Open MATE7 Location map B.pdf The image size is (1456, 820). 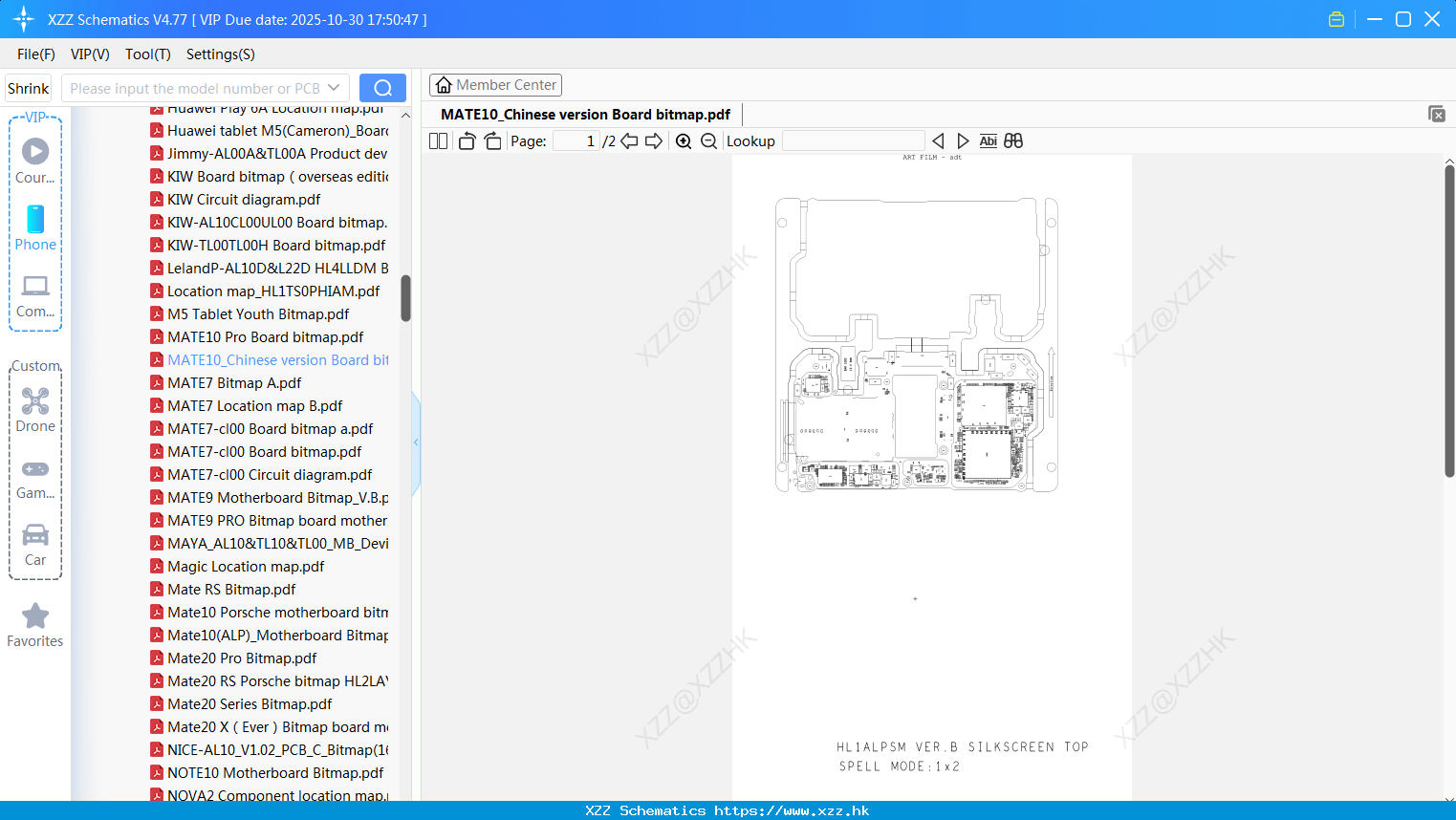[254, 405]
